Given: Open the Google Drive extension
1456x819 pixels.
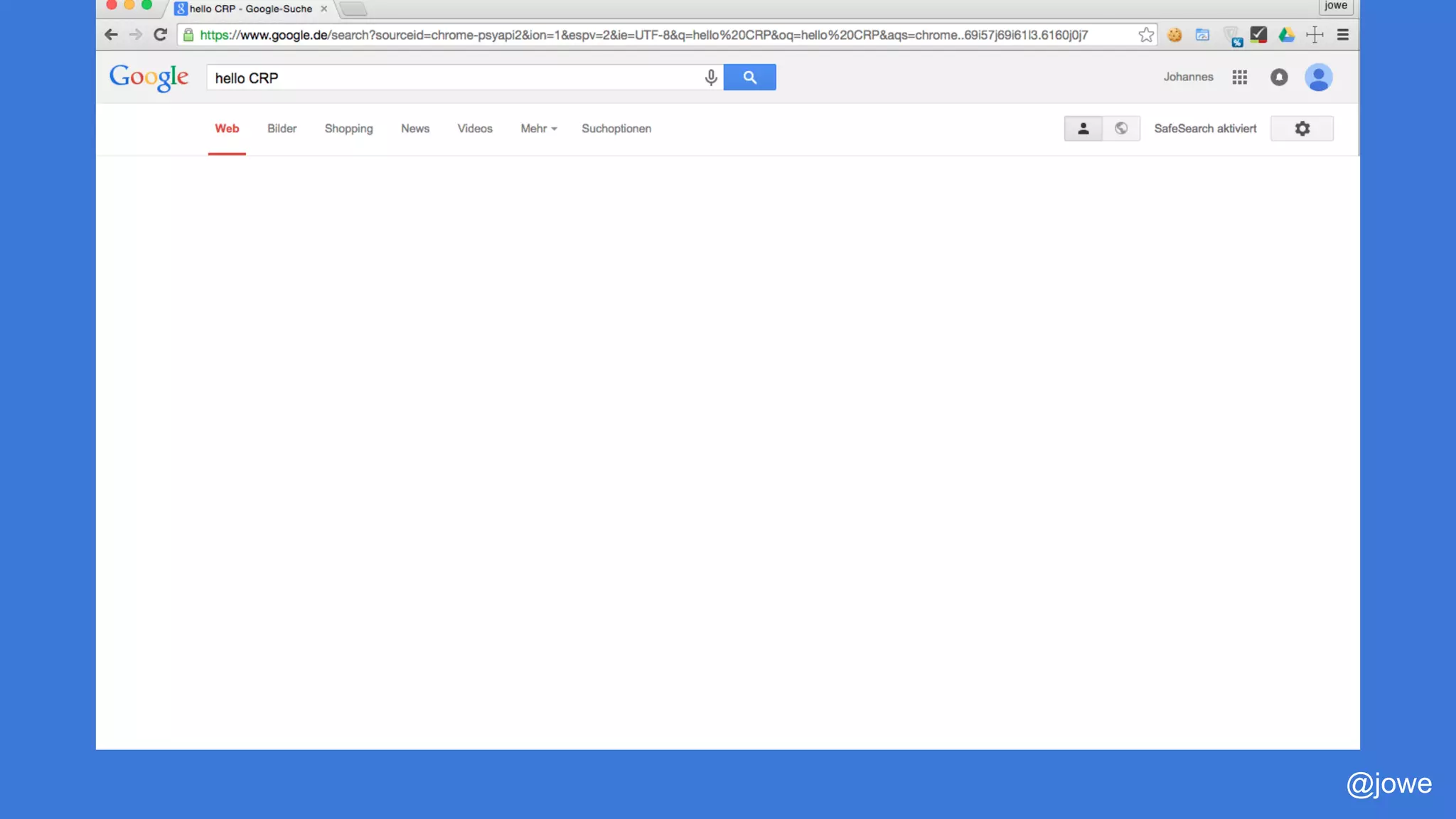Looking at the screenshot, I should (1286, 35).
